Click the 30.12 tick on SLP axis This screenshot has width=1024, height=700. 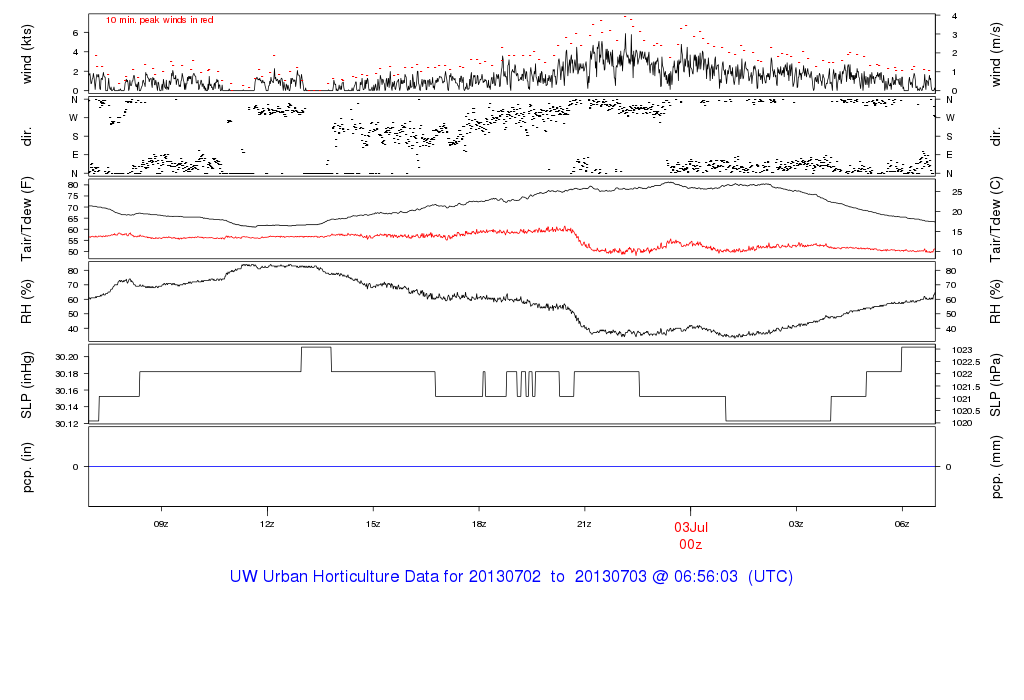point(67,424)
